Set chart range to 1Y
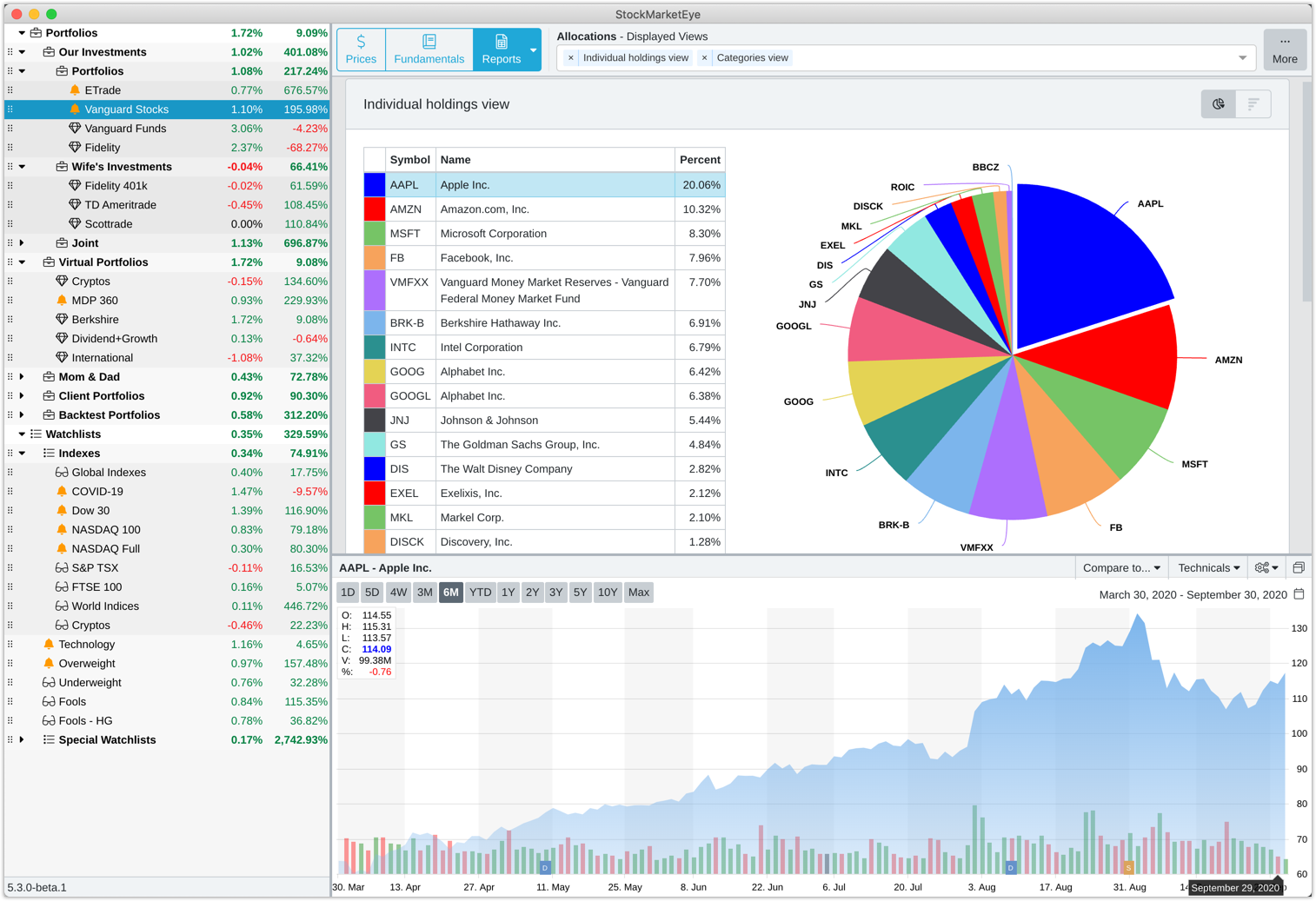The image size is (1316, 901). (508, 593)
